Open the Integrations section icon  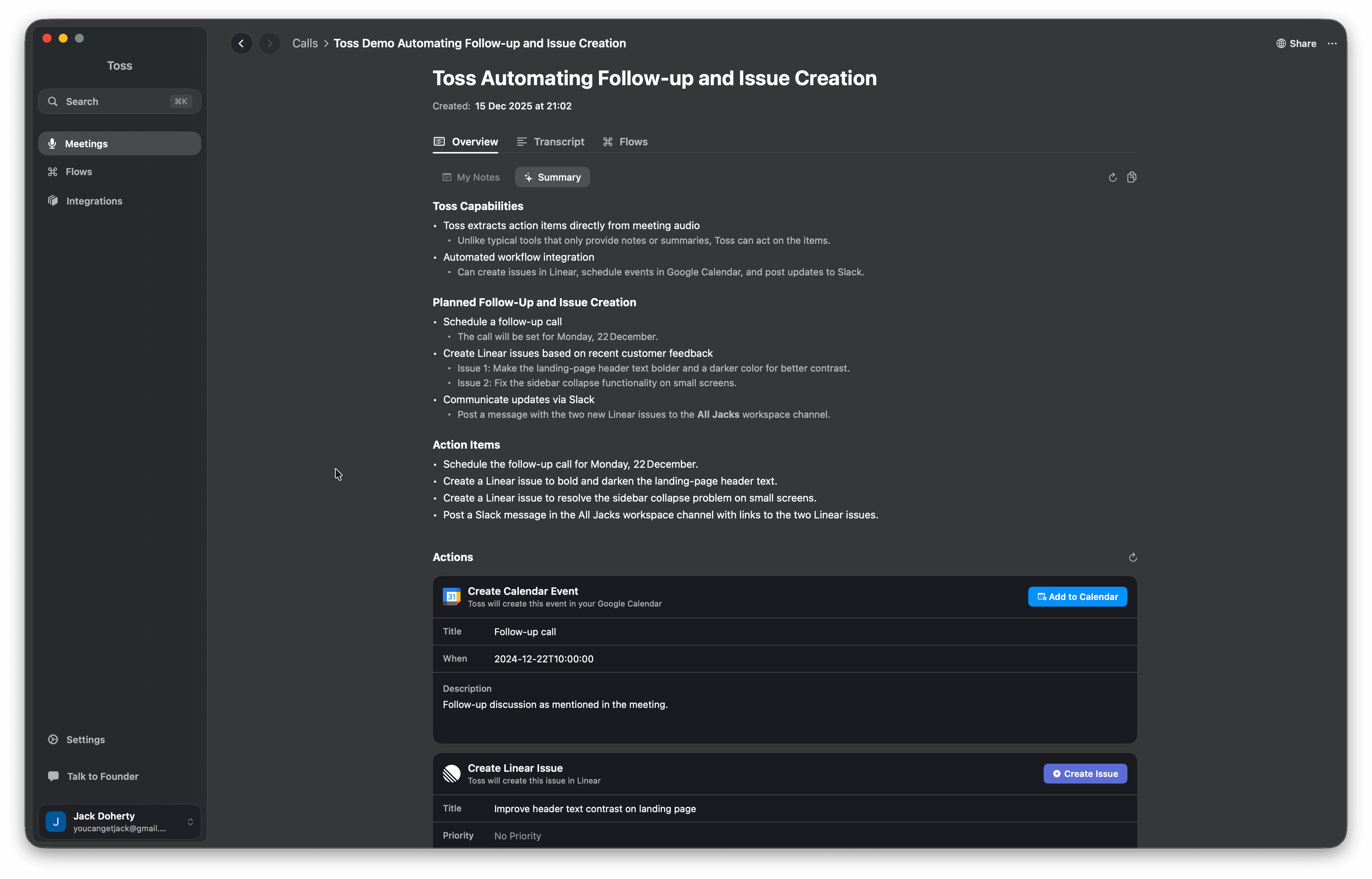[53, 201]
